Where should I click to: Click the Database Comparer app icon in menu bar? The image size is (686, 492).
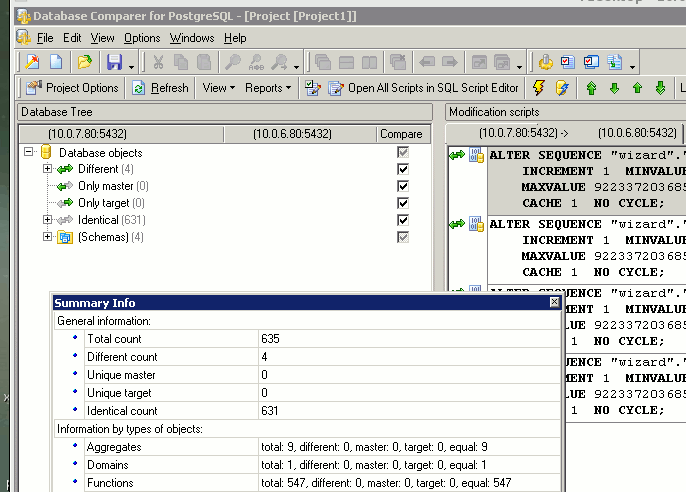(24, 38)
